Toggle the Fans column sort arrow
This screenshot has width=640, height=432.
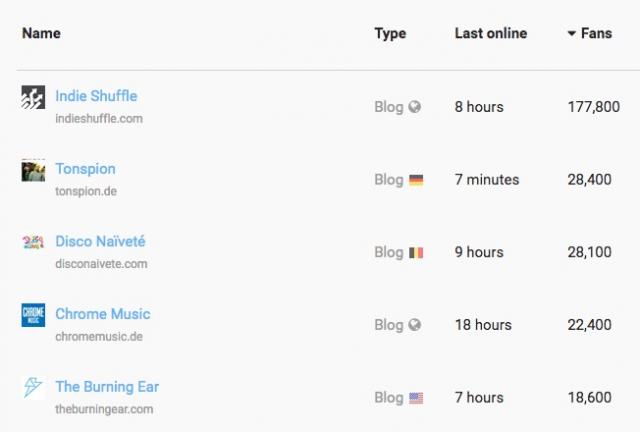(x=572, y=33)
